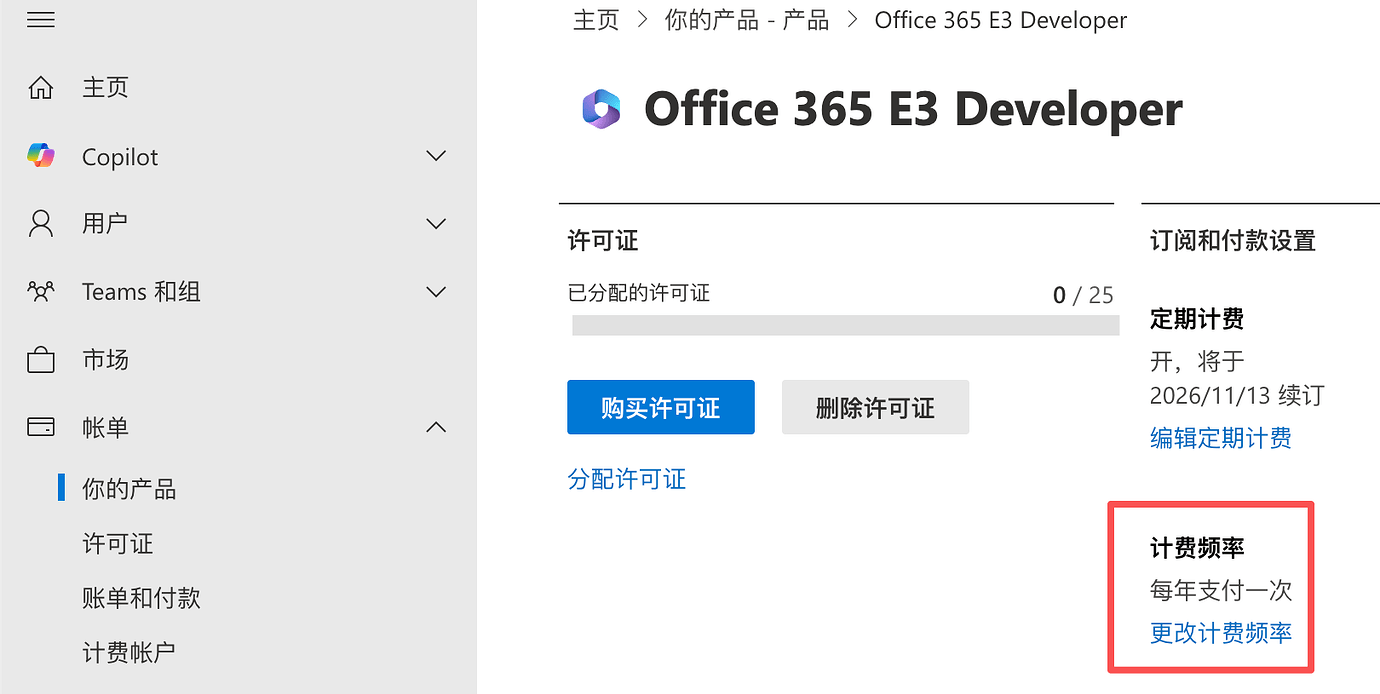
Task: Expand the Copilot sidebar section
Action: (436, 155)
